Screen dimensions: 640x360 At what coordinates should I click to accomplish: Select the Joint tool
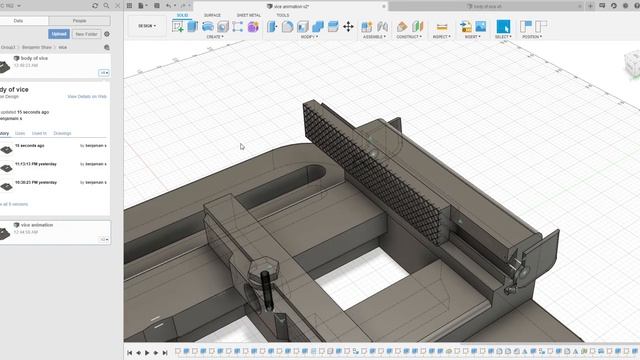(x=382, y=27)
